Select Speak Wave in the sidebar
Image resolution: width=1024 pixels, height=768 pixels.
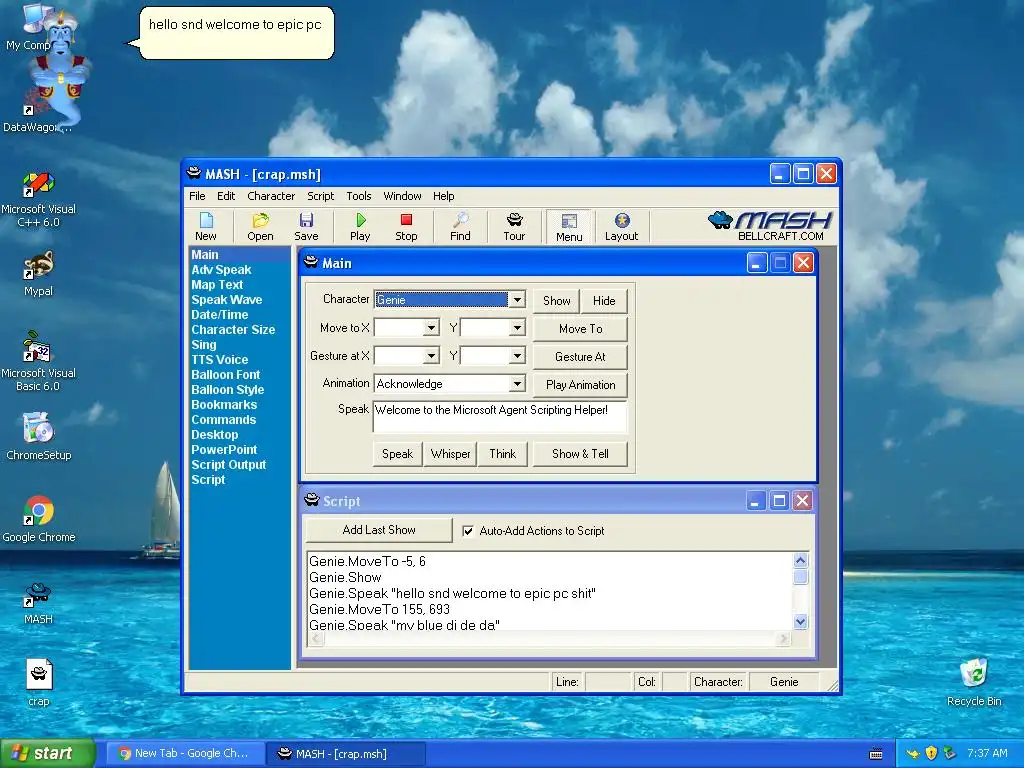(x=227, y=300)
